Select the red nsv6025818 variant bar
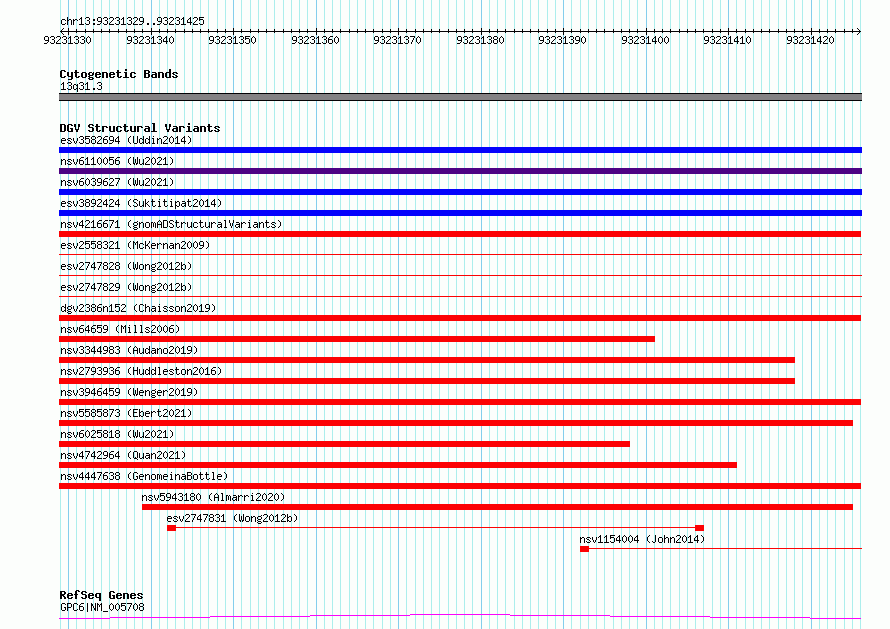890x629 pixels. tap(345, 444)
